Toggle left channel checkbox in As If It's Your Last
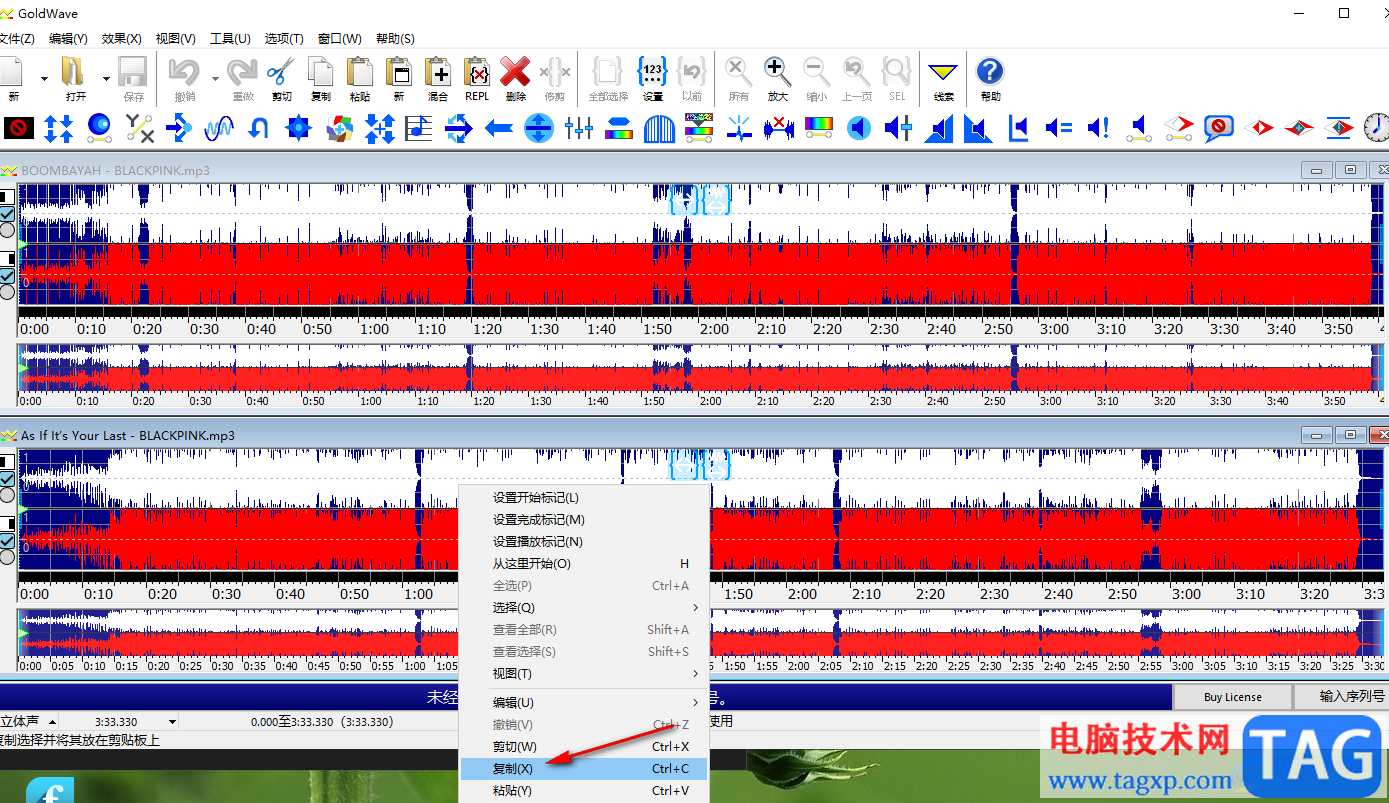1389x803 pixels. [7, 479]
